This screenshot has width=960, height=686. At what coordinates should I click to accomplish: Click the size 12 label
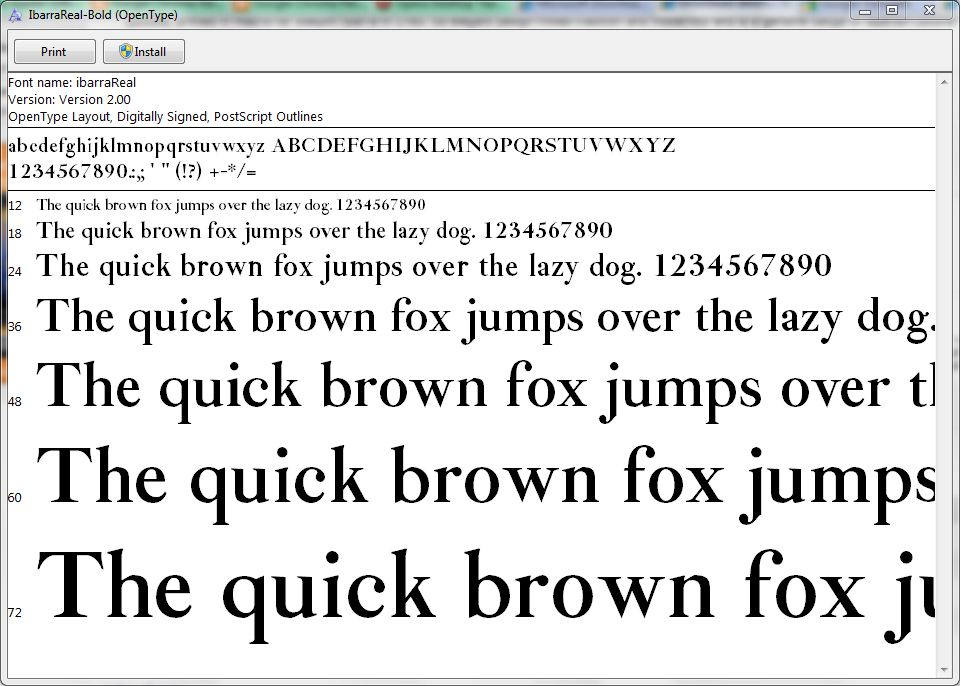click(15, 206)
